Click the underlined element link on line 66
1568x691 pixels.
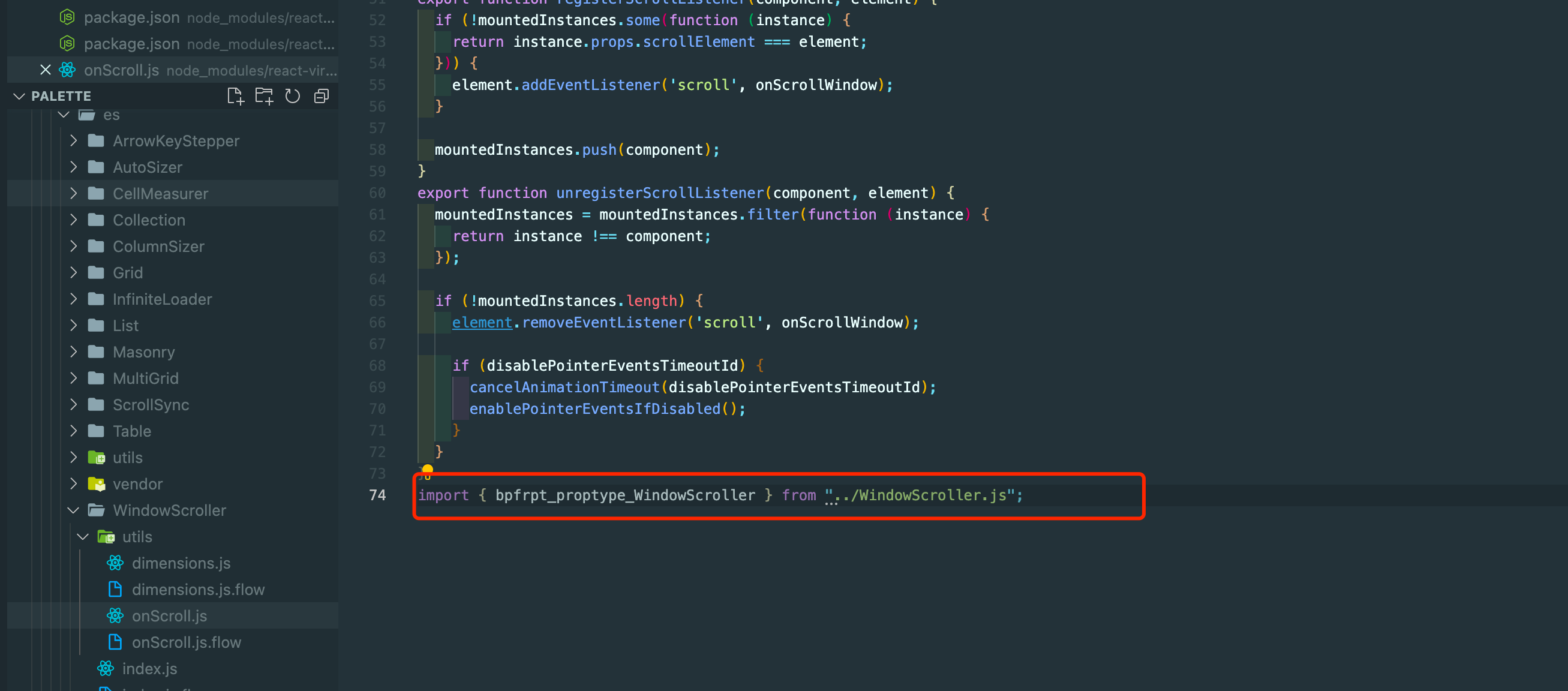[482, 322]
